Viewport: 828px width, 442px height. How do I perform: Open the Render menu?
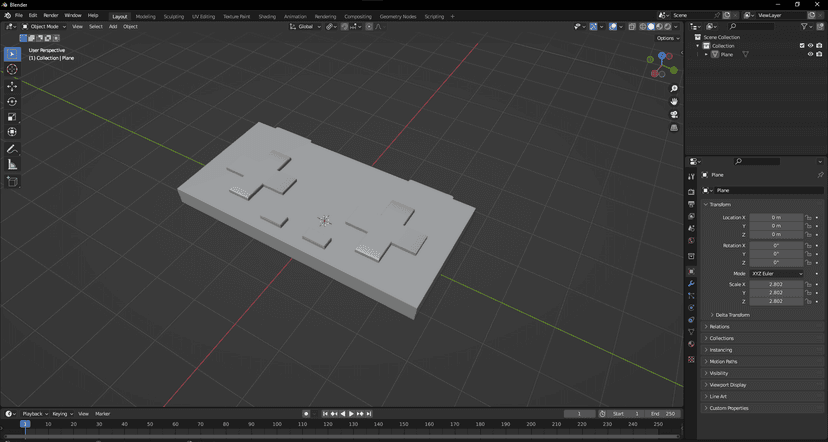pos(50,16)
